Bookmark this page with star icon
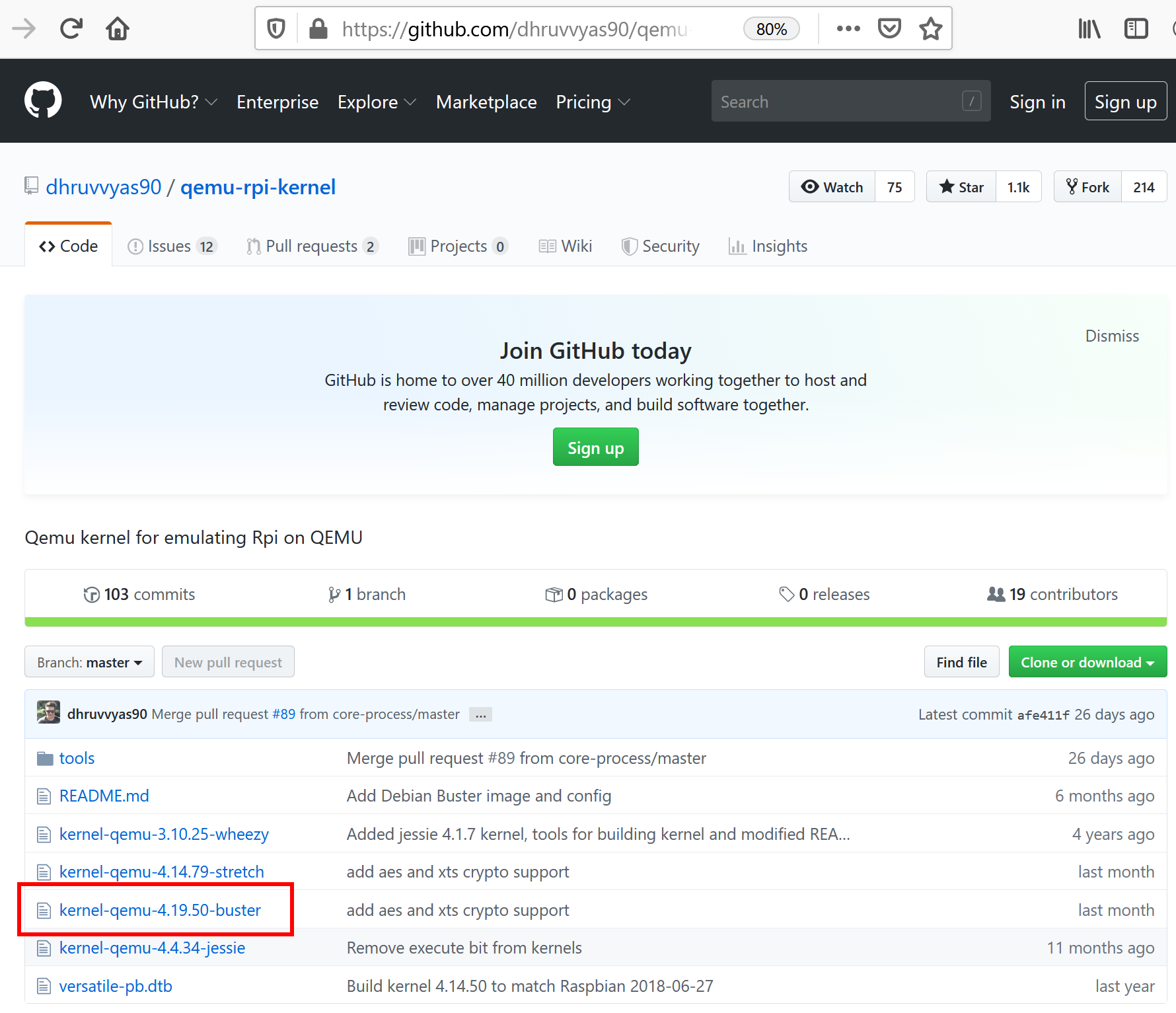 [931, 28]
